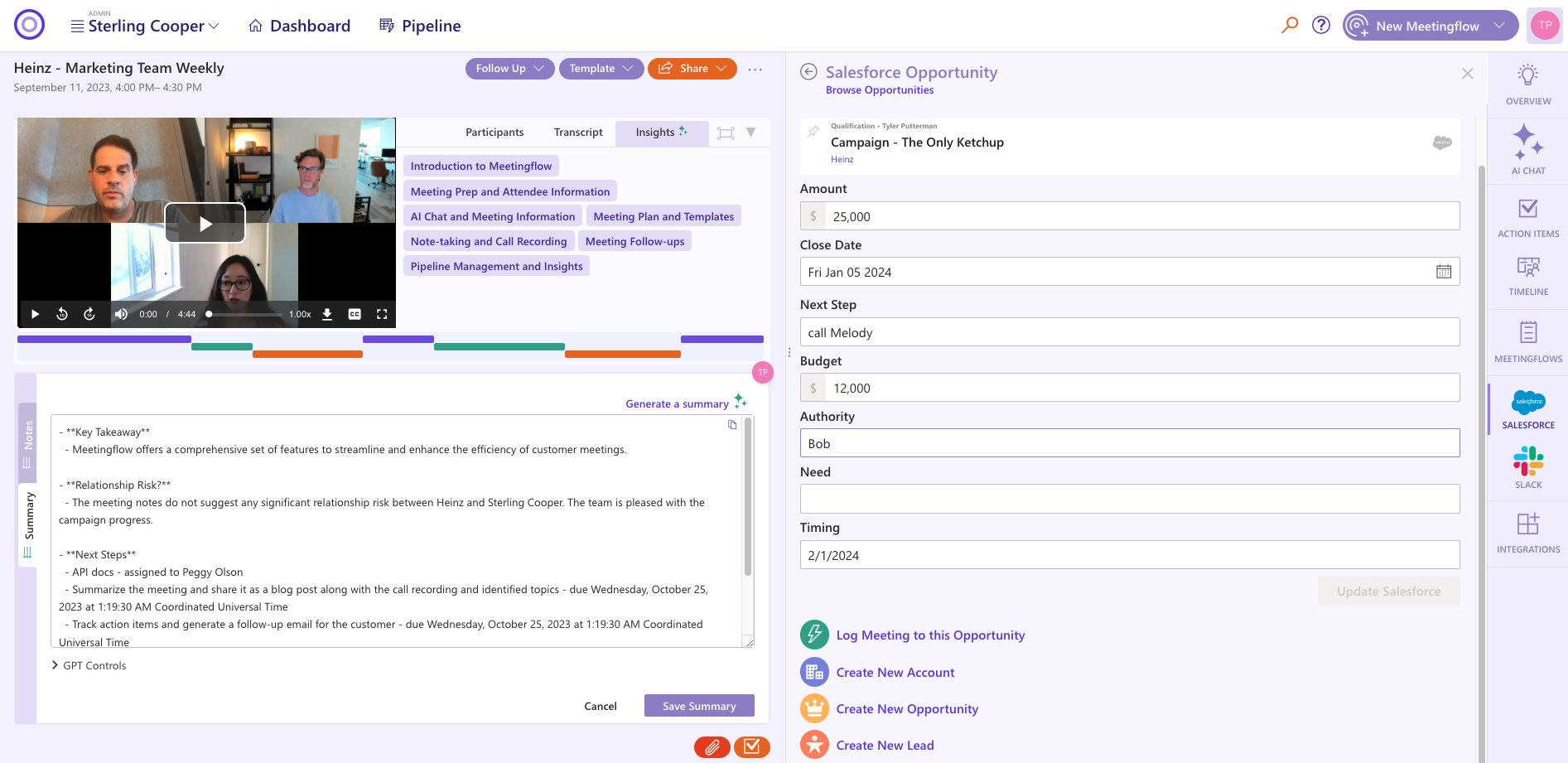Click Create New Account link

pyautogui.click(x=895, y=673)
